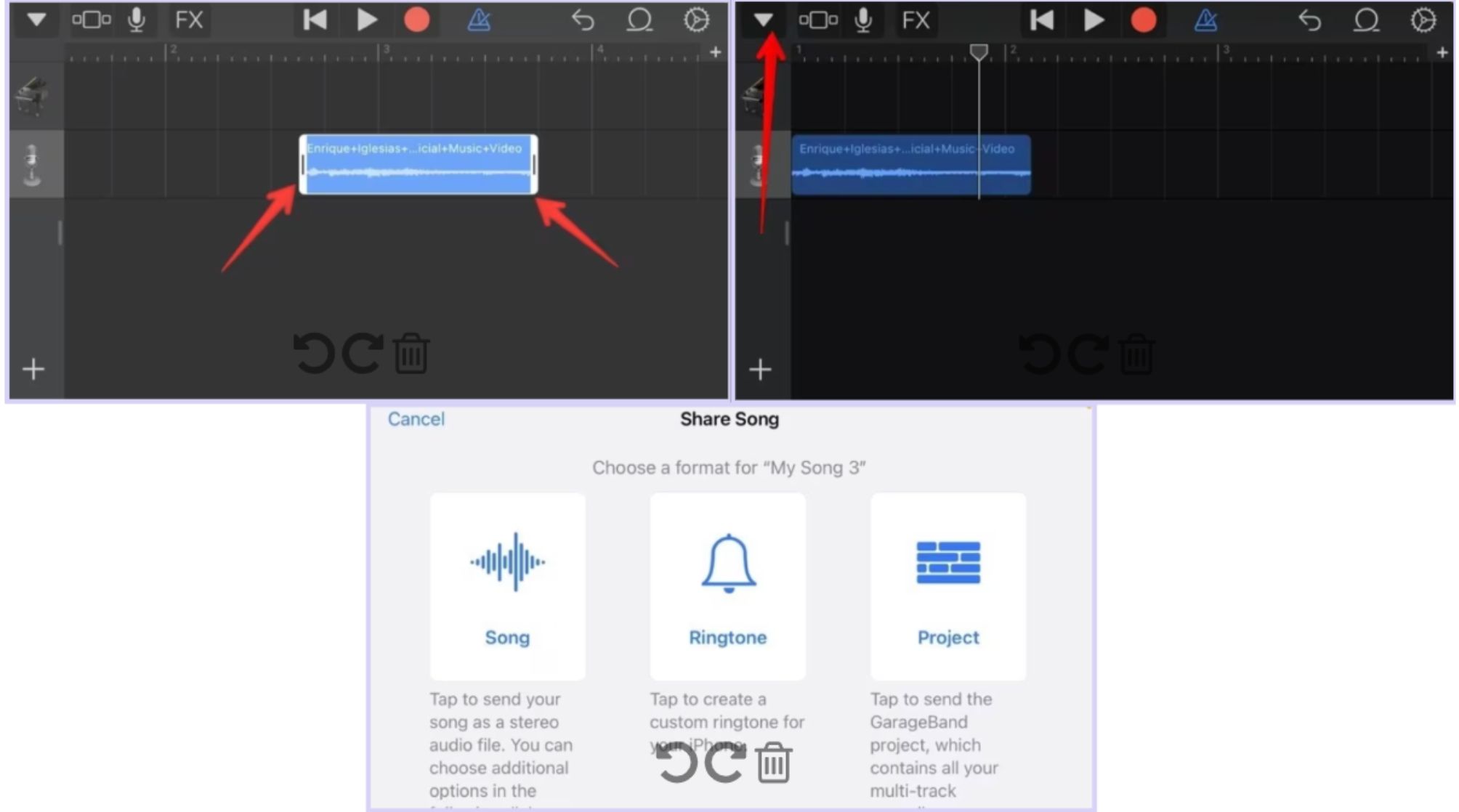Select Ringtone format in Share Song dialog
Image resolution: width=1459 pixels, height=812 pixels.
click(x=727, y=580)
